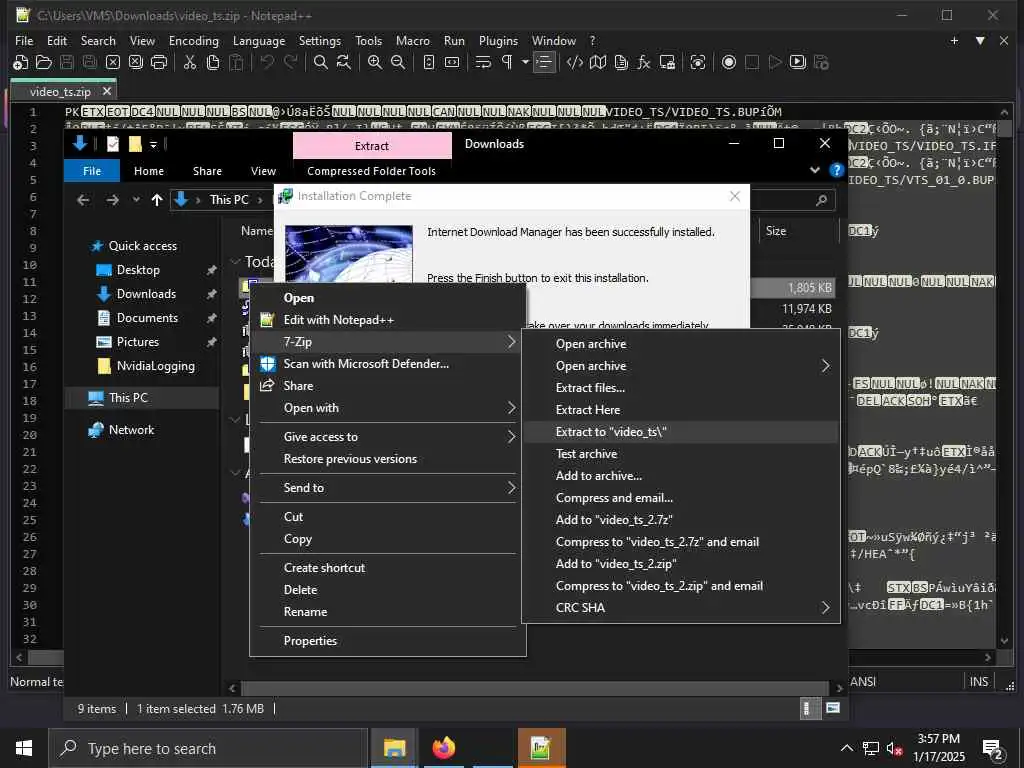The height and width of the screenshot is (768, 1024).
Task: Select Extract to "video_ts\" in 7-Zip menu
Action: 680,432
